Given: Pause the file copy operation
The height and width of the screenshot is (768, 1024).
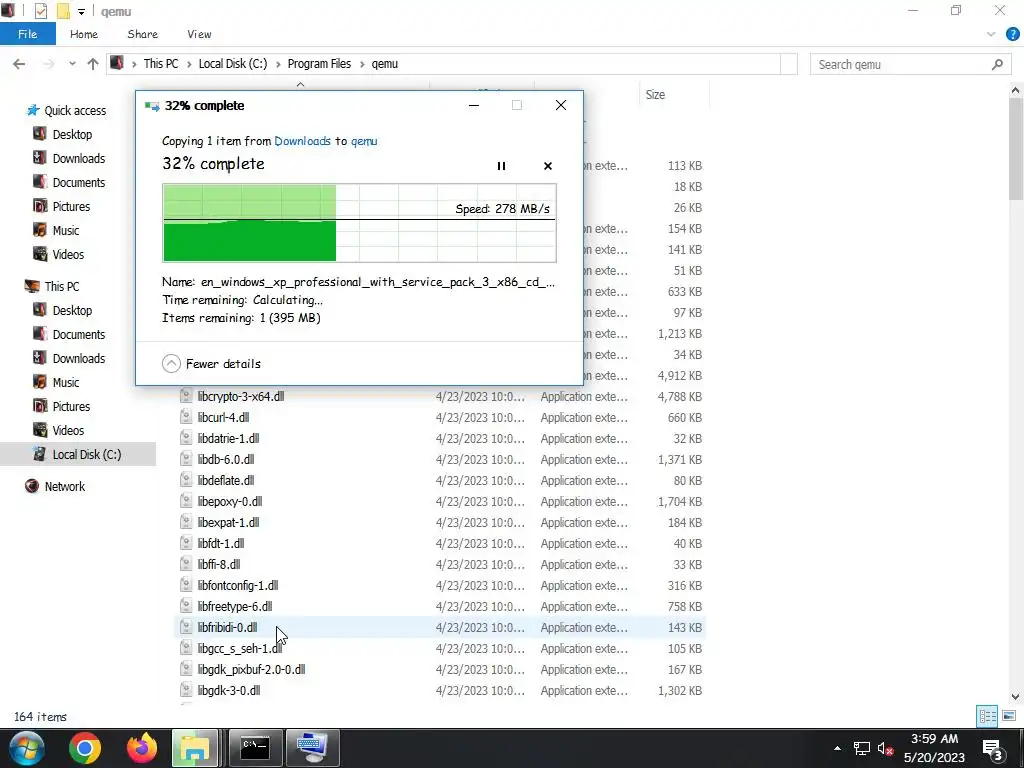Looking at the screenshot, I should (501, 166).
